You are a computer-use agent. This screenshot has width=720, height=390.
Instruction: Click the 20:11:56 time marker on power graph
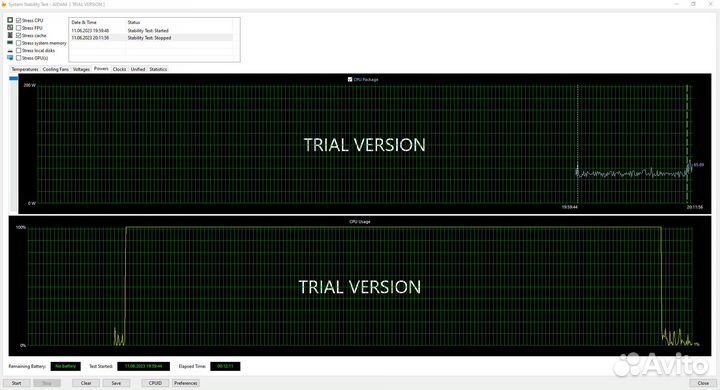(x=694, y=207)
